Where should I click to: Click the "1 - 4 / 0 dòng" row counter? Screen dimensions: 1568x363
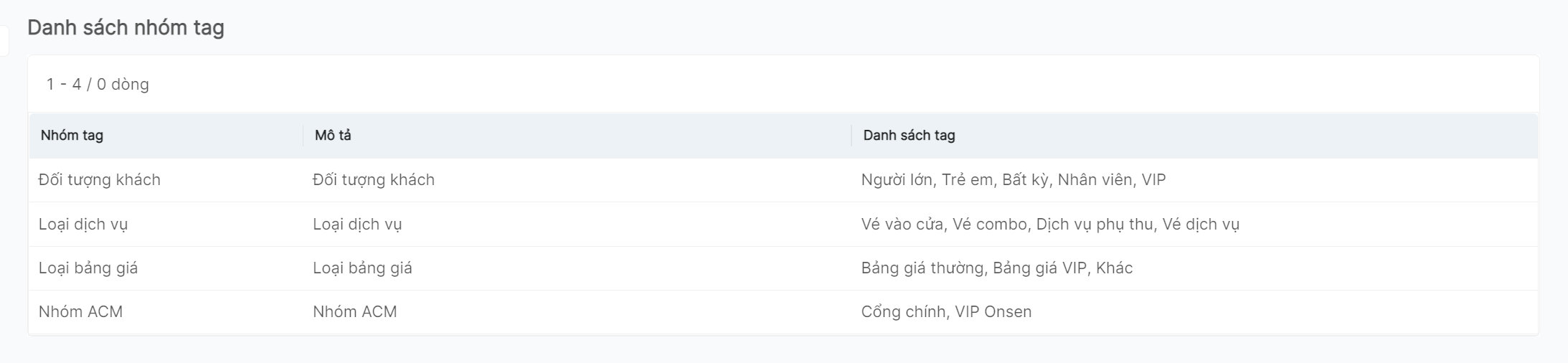click(98, 85)
